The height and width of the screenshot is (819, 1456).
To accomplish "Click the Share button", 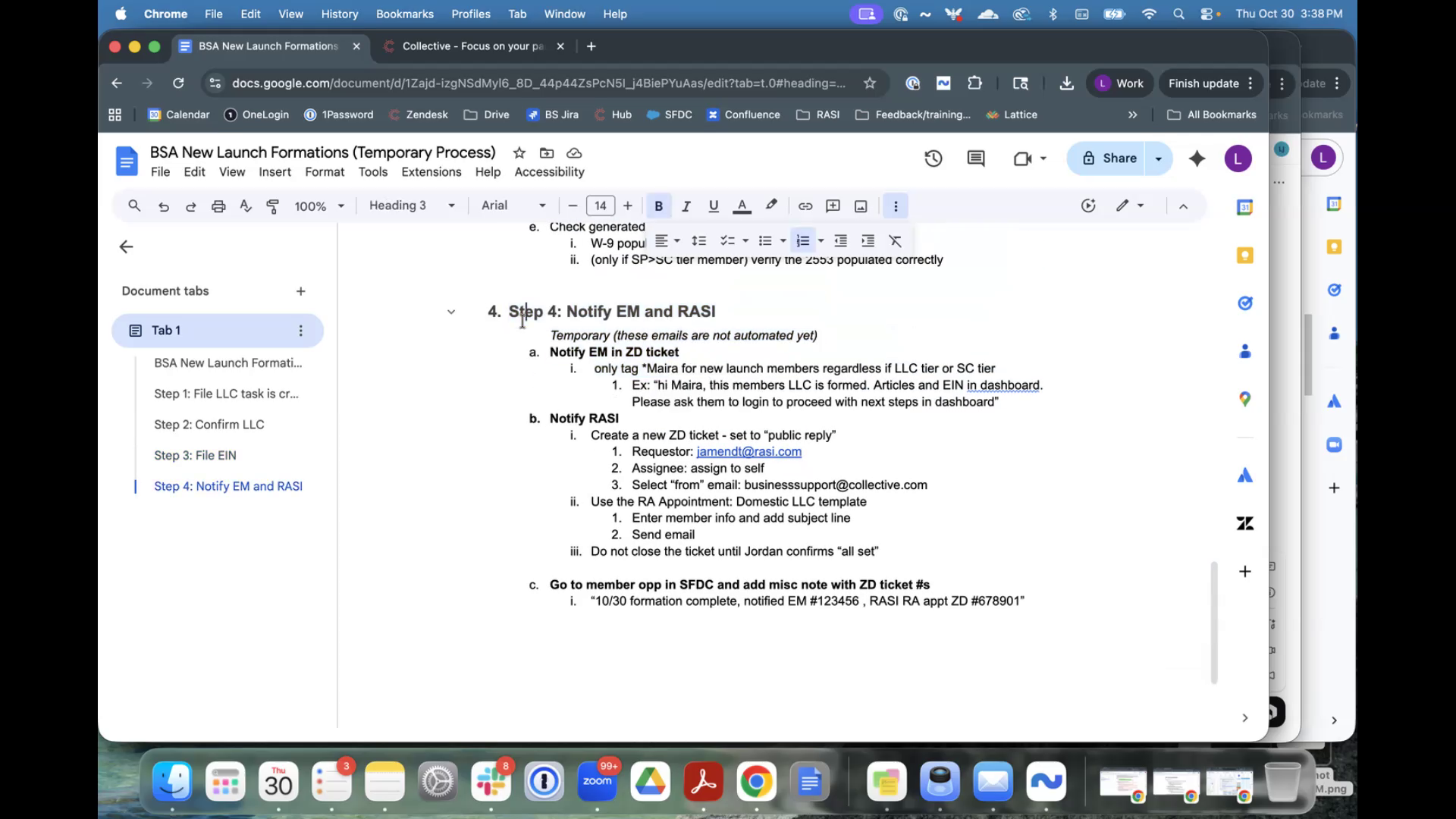I will pyautogui.click(x=1109, y=158).
